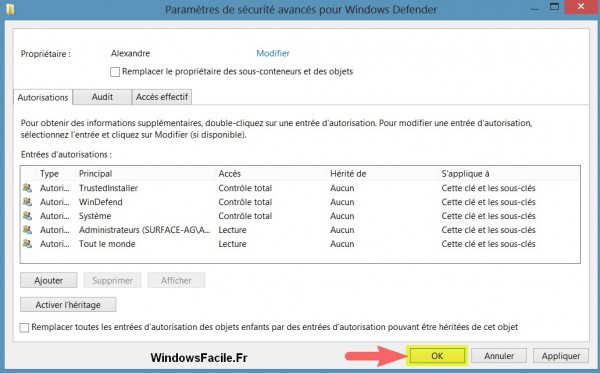This screenshot has height=373, width=600.
Task: Maximize the Paramètres de sécurité avancés window
Action: [554, 7]
